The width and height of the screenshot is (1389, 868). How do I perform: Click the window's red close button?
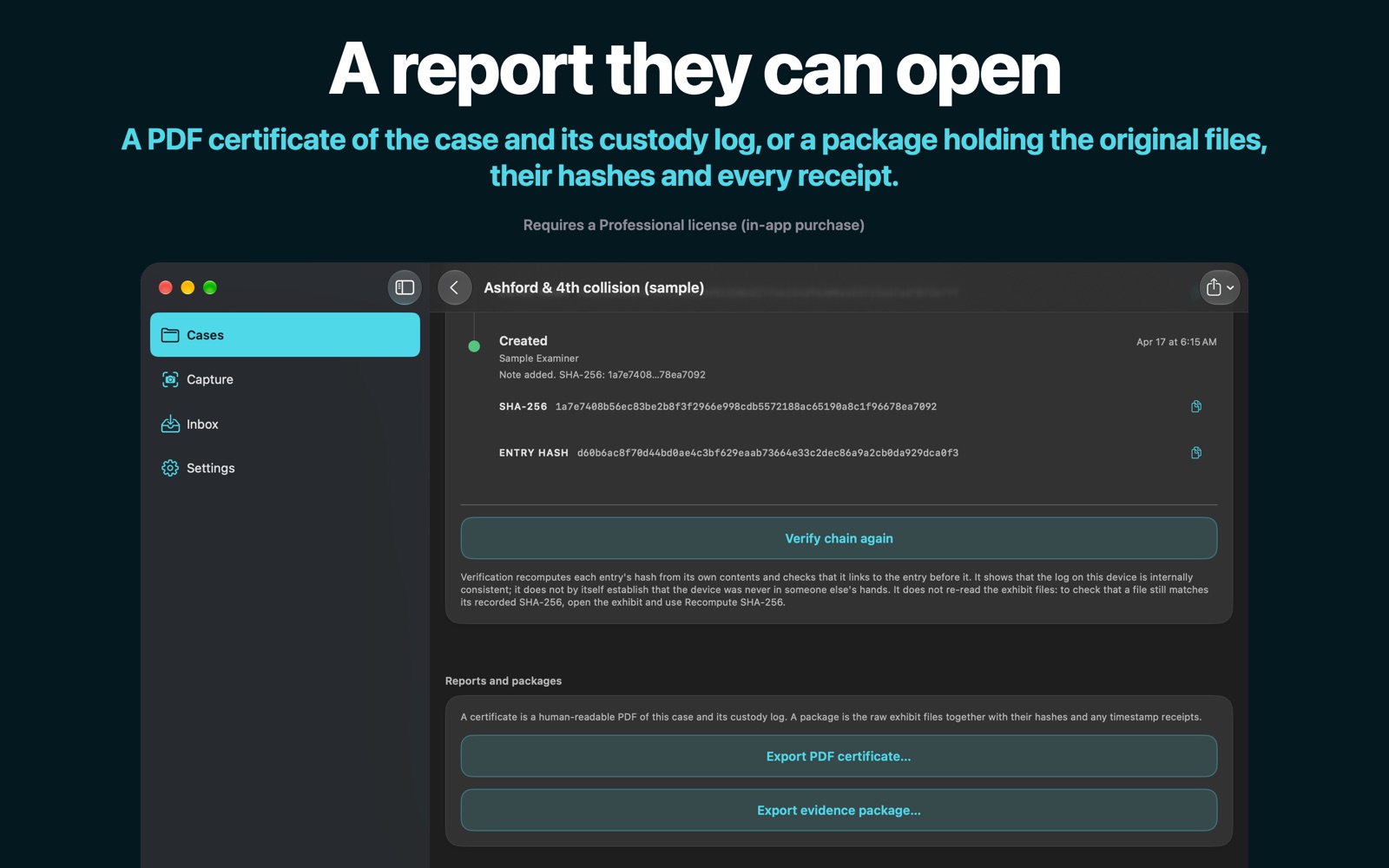point(165,287)
